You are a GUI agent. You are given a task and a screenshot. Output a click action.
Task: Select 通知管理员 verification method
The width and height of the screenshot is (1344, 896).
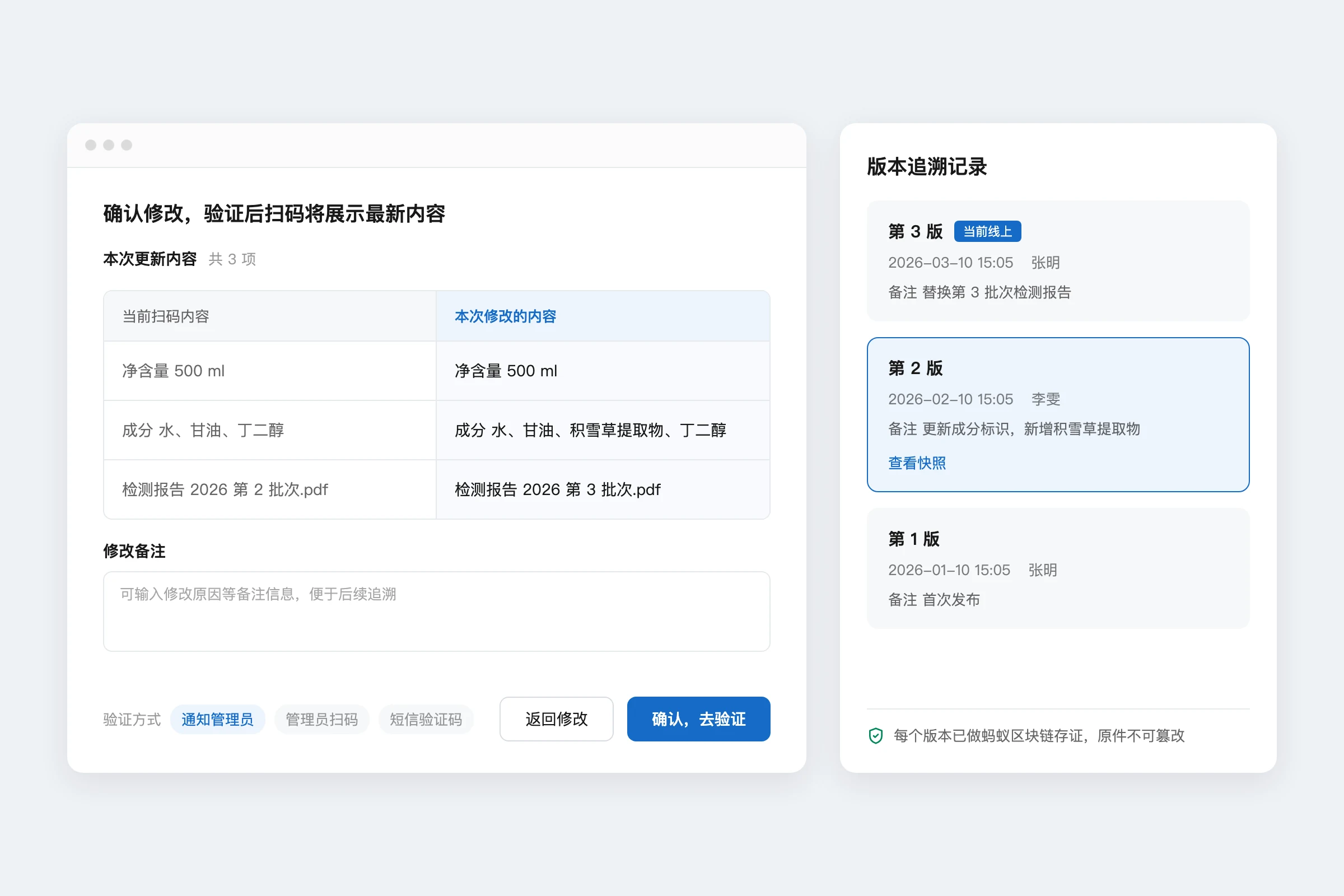pos(217,720)
